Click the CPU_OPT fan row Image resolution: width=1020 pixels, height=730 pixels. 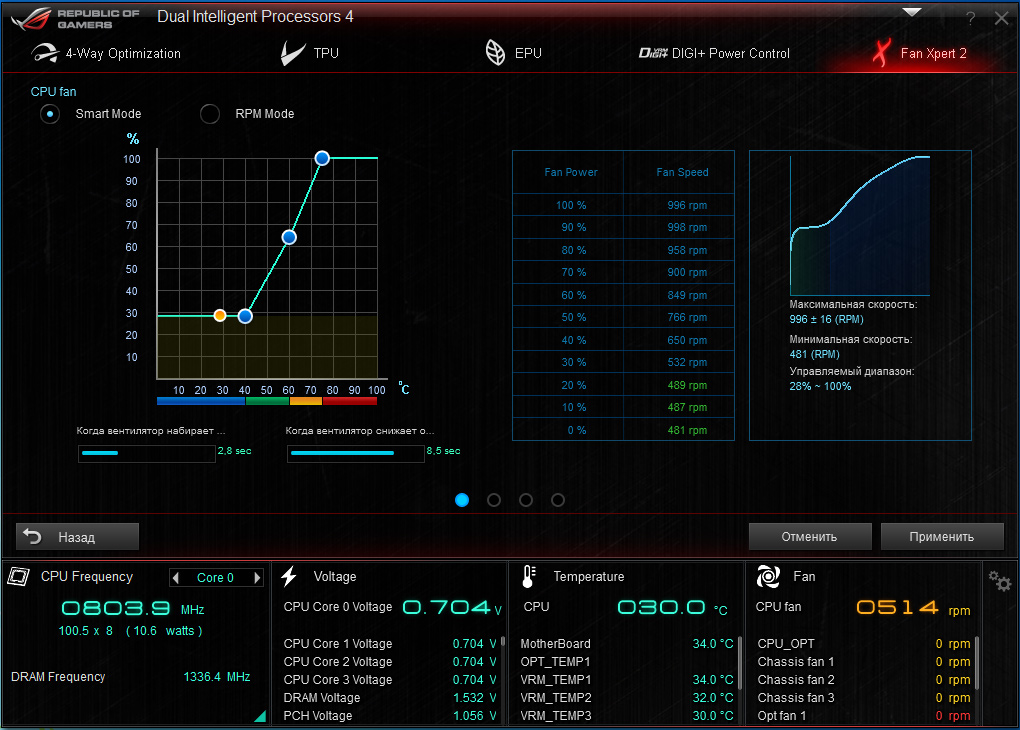(864, 643)
